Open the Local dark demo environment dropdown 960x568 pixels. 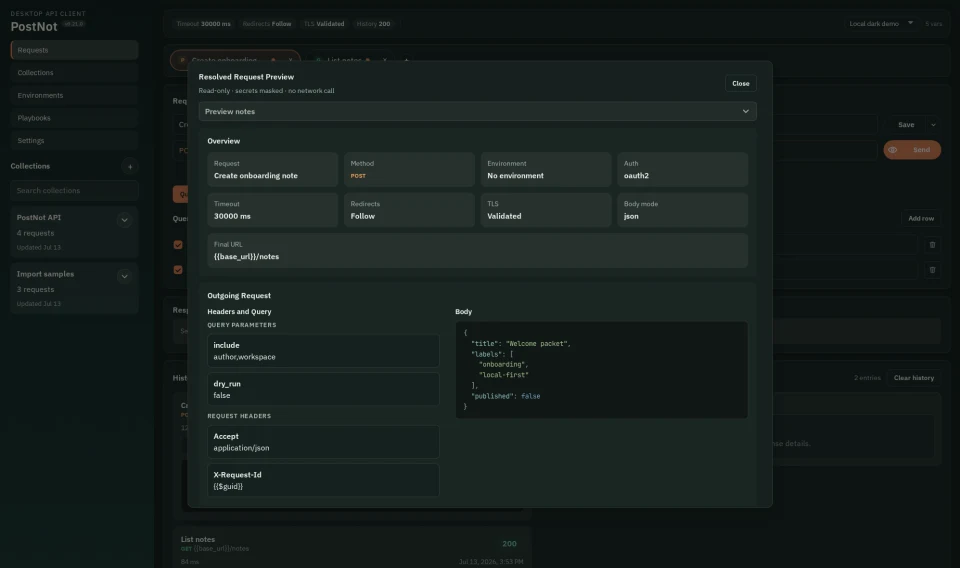pos(880,24)
